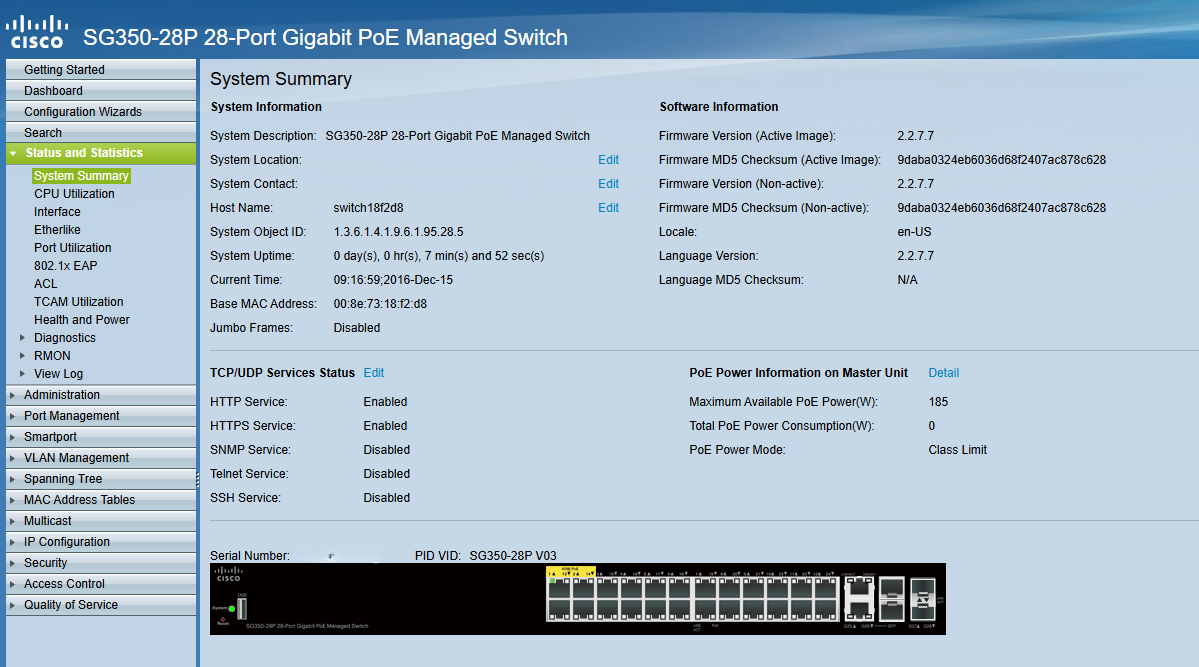Open PoE Power Information Detail link
This screenshot has height=667, width=1199.
point(944,373)
